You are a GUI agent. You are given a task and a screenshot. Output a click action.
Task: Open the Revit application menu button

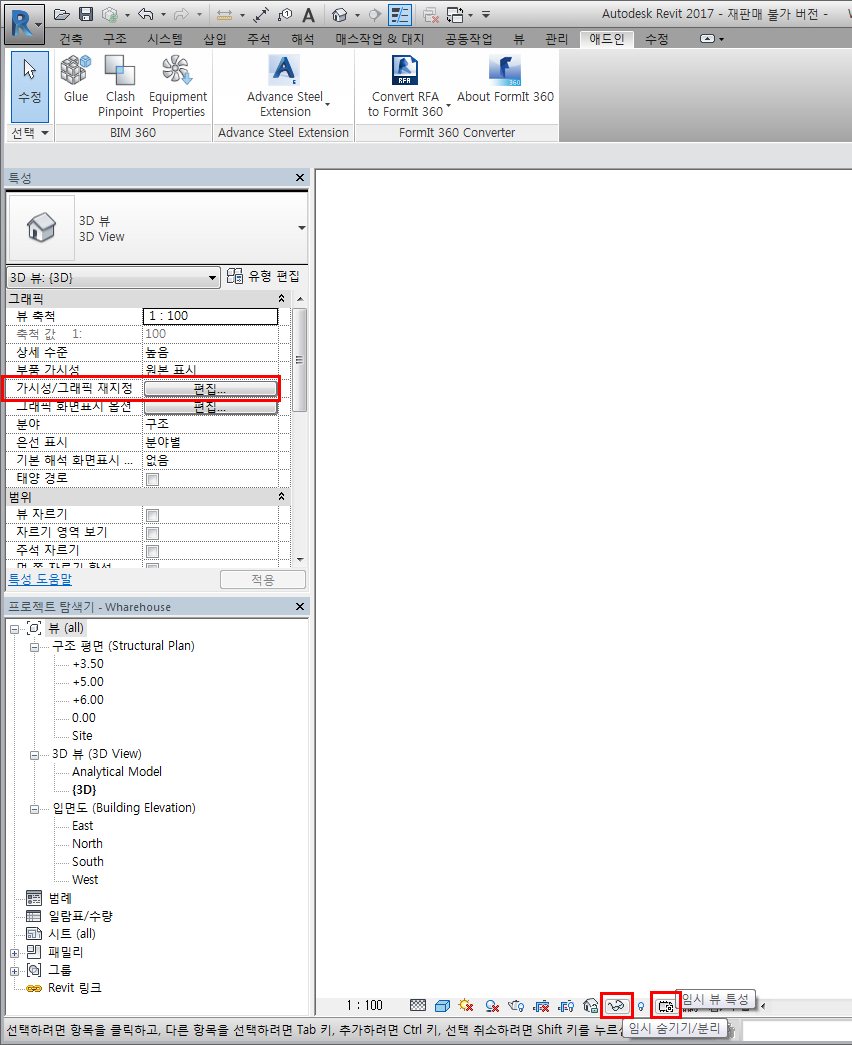(25, 23)
